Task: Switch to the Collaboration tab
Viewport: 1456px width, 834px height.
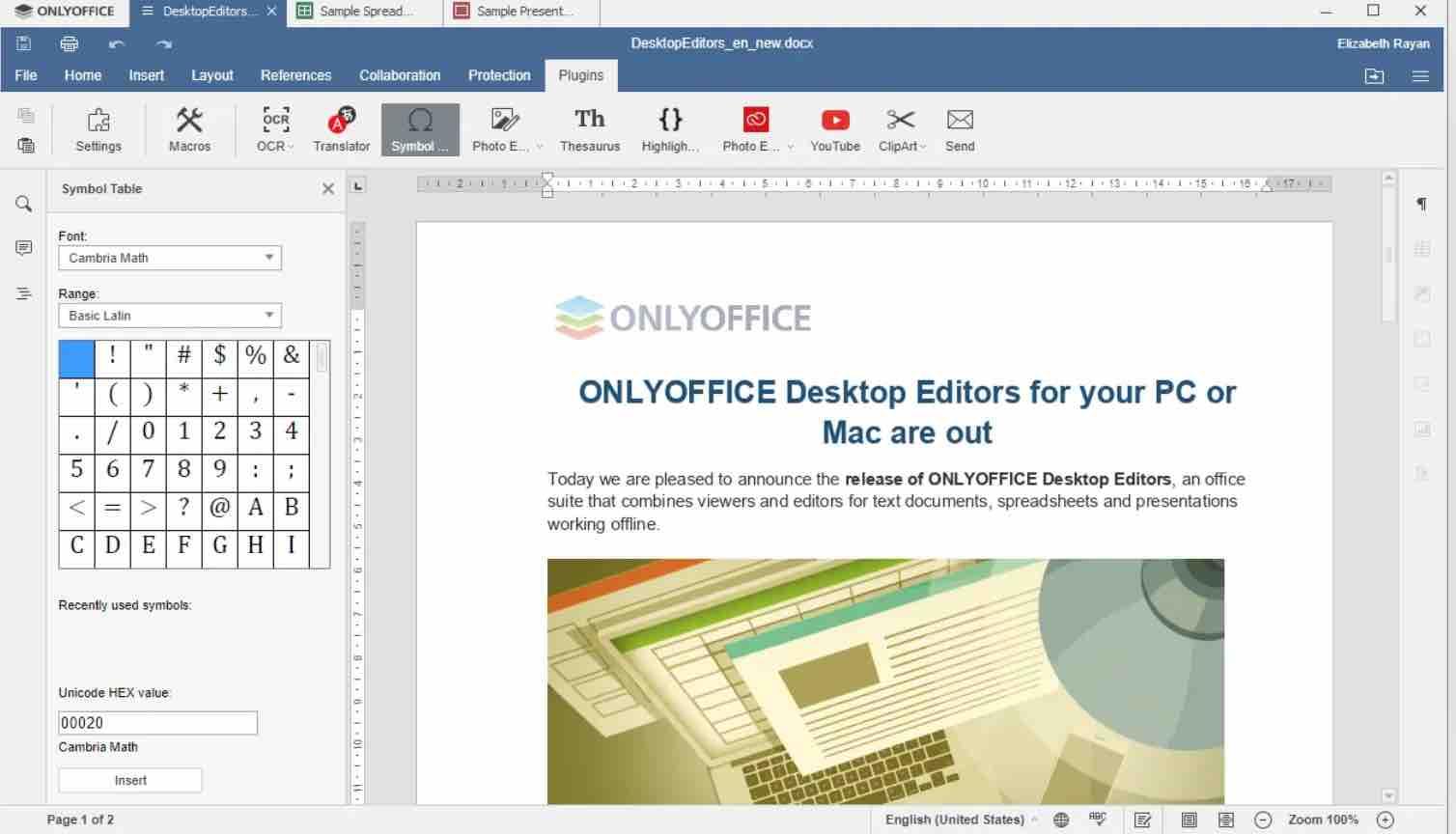Action: (400, 75)
